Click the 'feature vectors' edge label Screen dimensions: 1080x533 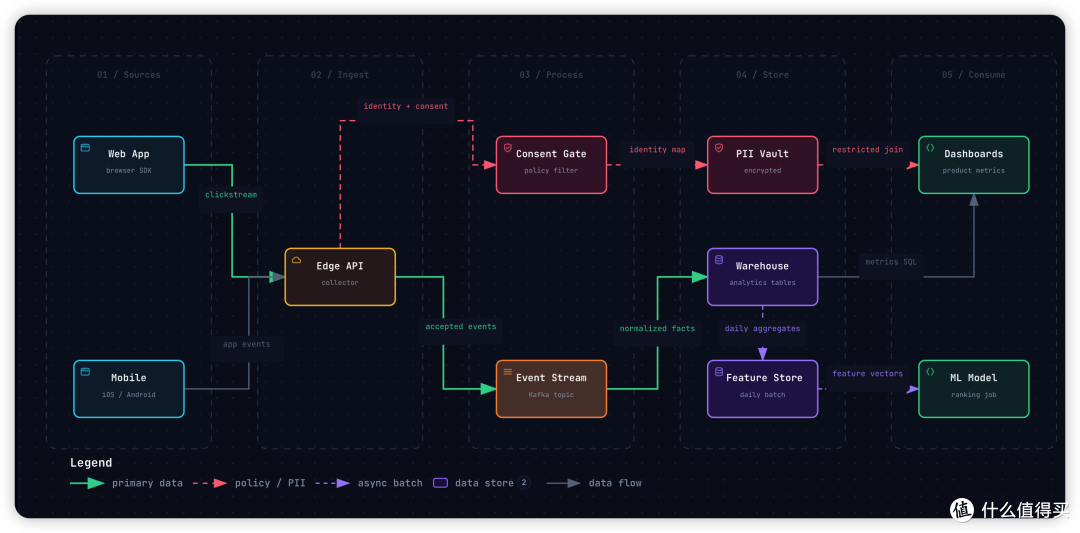tap(867, 374)
